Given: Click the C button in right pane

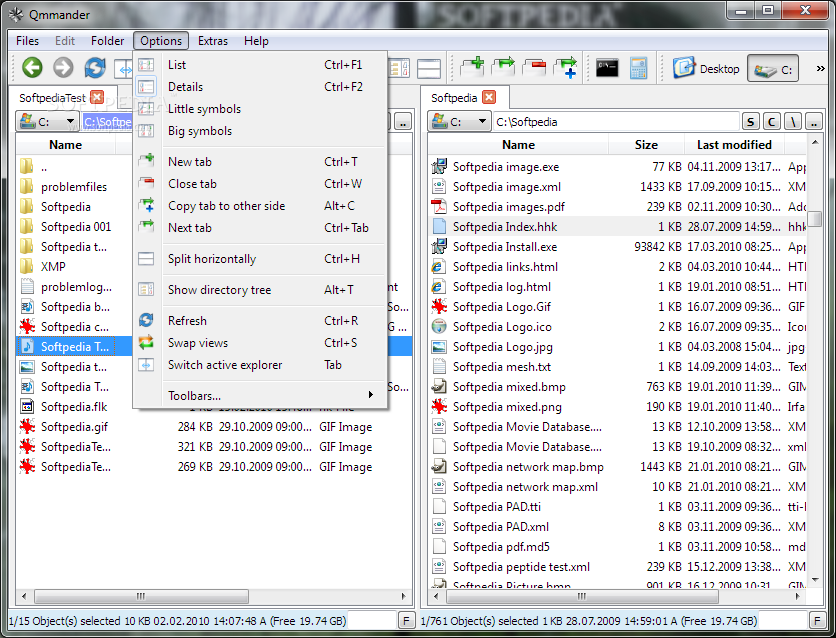Looking at the screenshot, I should (x=771, y=122).
